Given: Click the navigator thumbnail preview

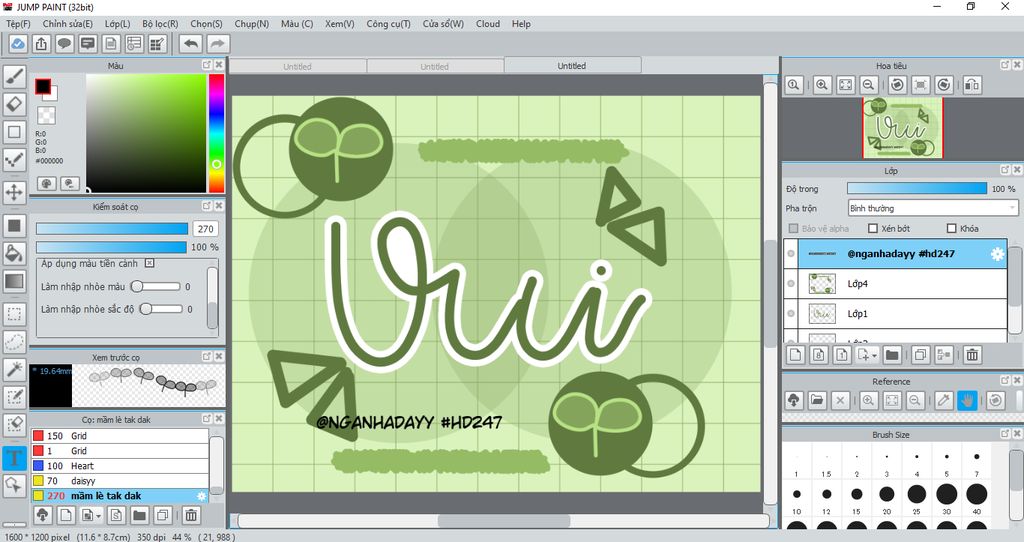Looking at the screenshot, I should (x=903, y=128).
